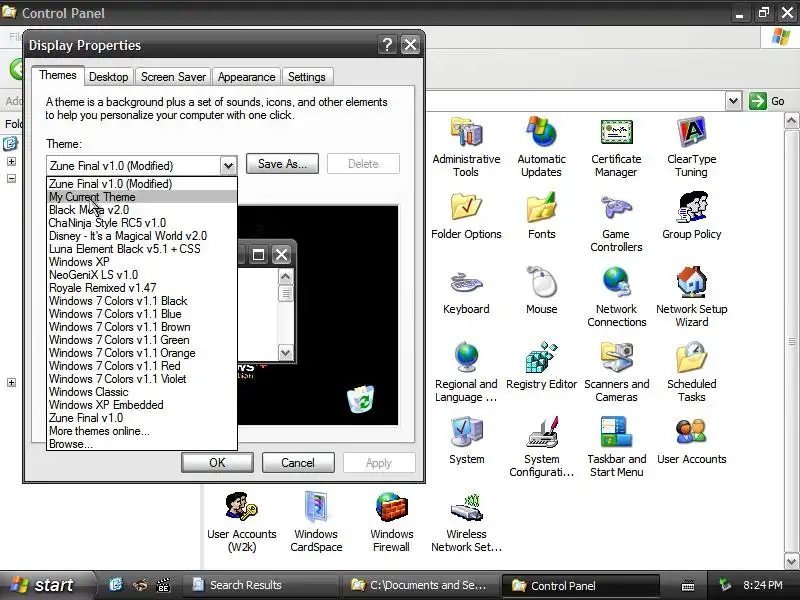The height and width of the screenshot is (600, 800).
Task: Choose My Current Theme from list
Action: point(142,197)
